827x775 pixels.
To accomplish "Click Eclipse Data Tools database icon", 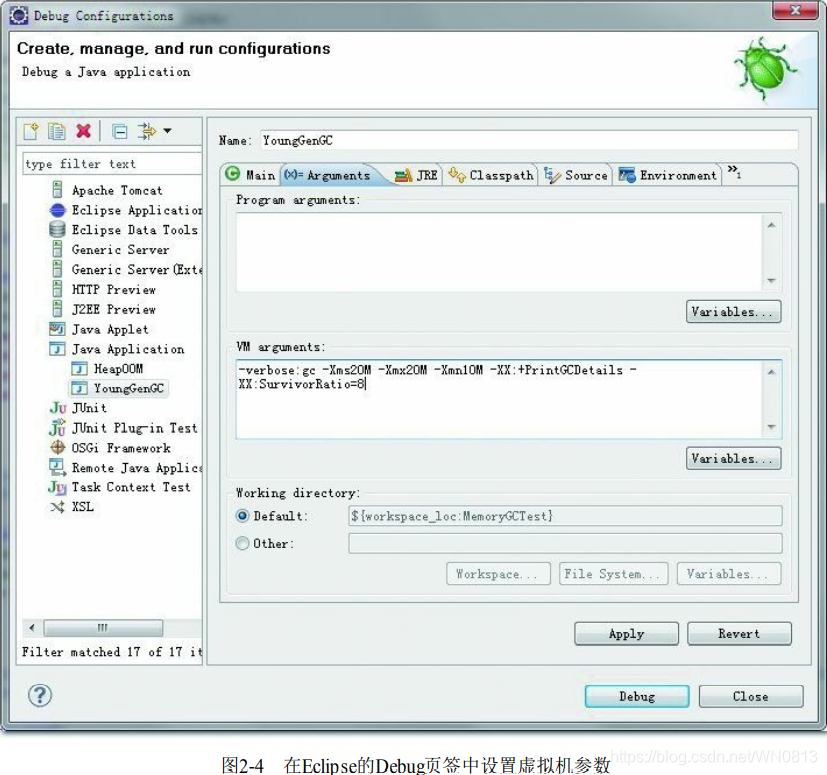I will pyautogui.click(x=57, y=230).
